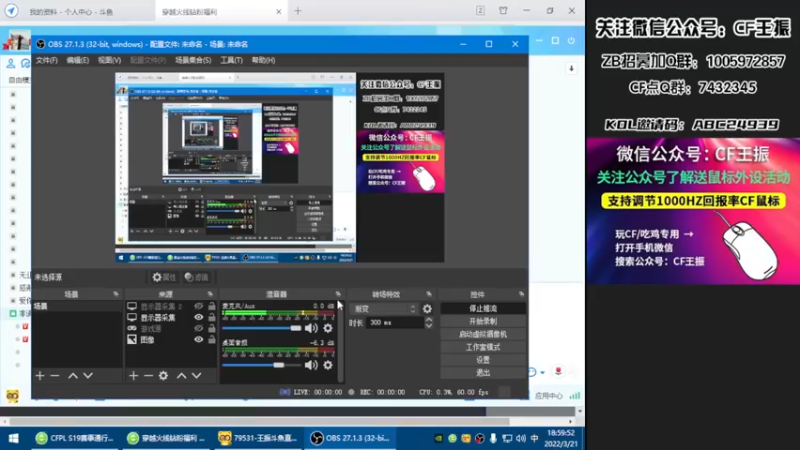
Task: Click the mixer panel vertical scrollbar
Action: pyautogui.click(x=340, y=340)
